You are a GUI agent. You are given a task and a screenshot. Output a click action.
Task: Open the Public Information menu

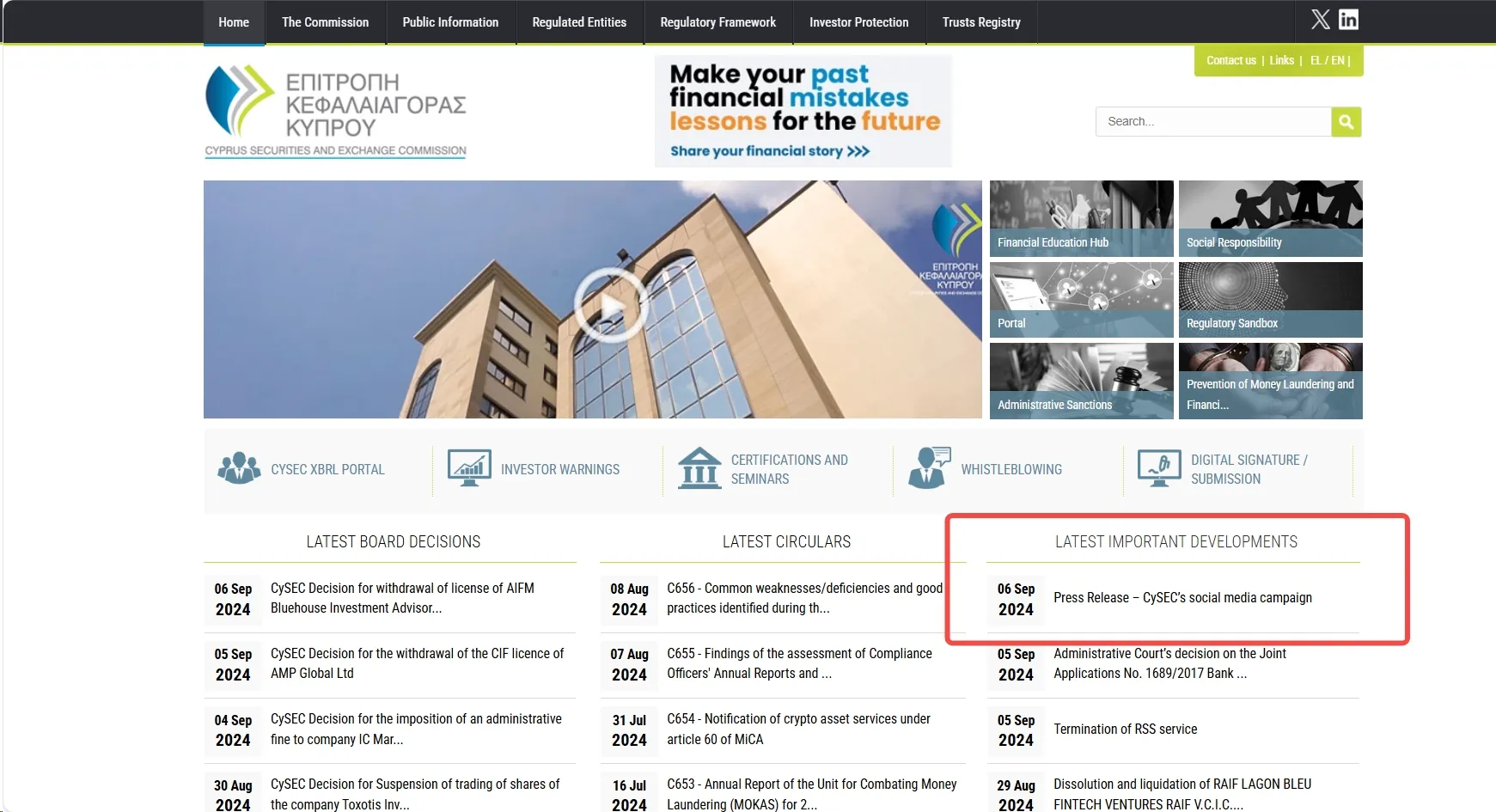point(450,22)
